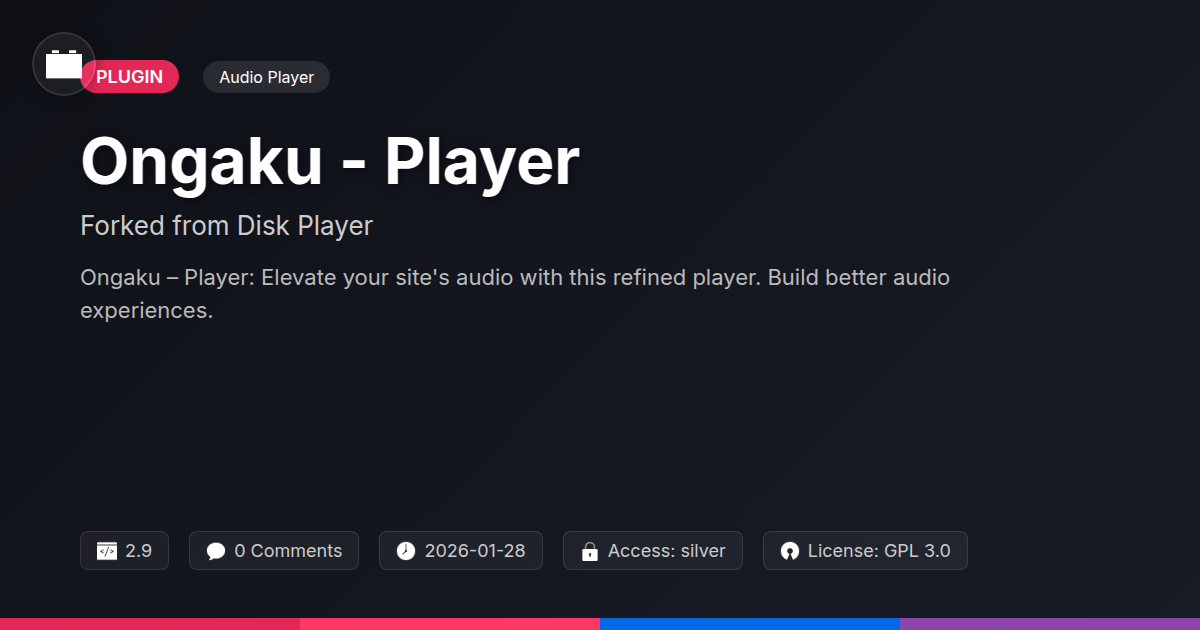Click the plugin description paragraph text
Image resolution: width=1200 pixels, height=630 pixels.
pyautogui.click(x=515, y=293)
